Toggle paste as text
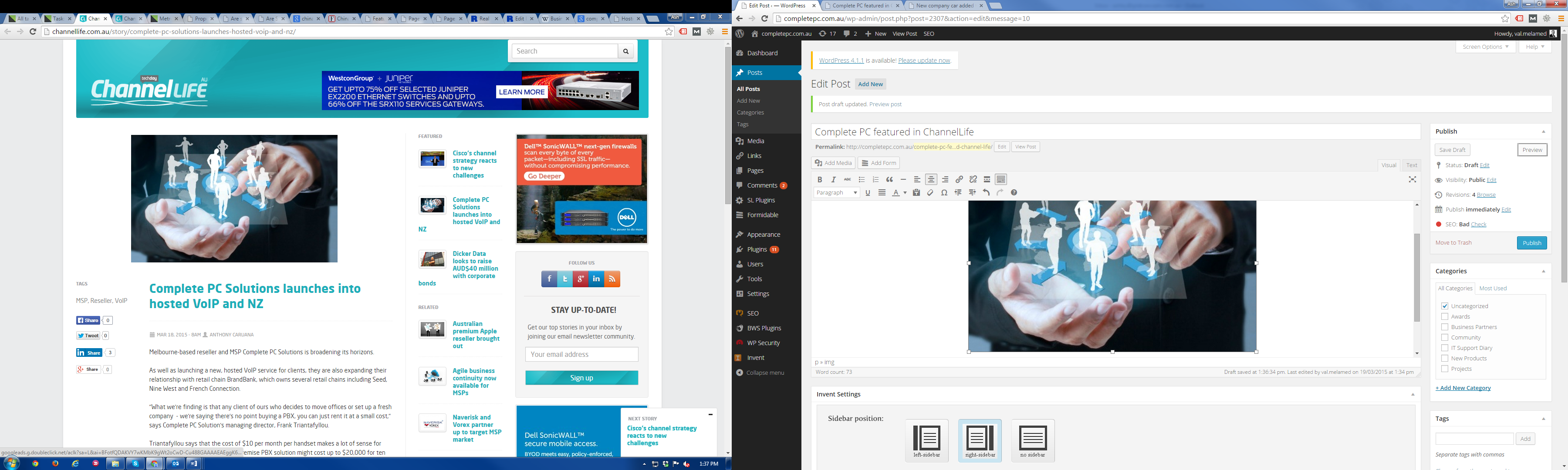This screenshot has width=1568, height=470. pyautogui.click(x=916, y=193)
